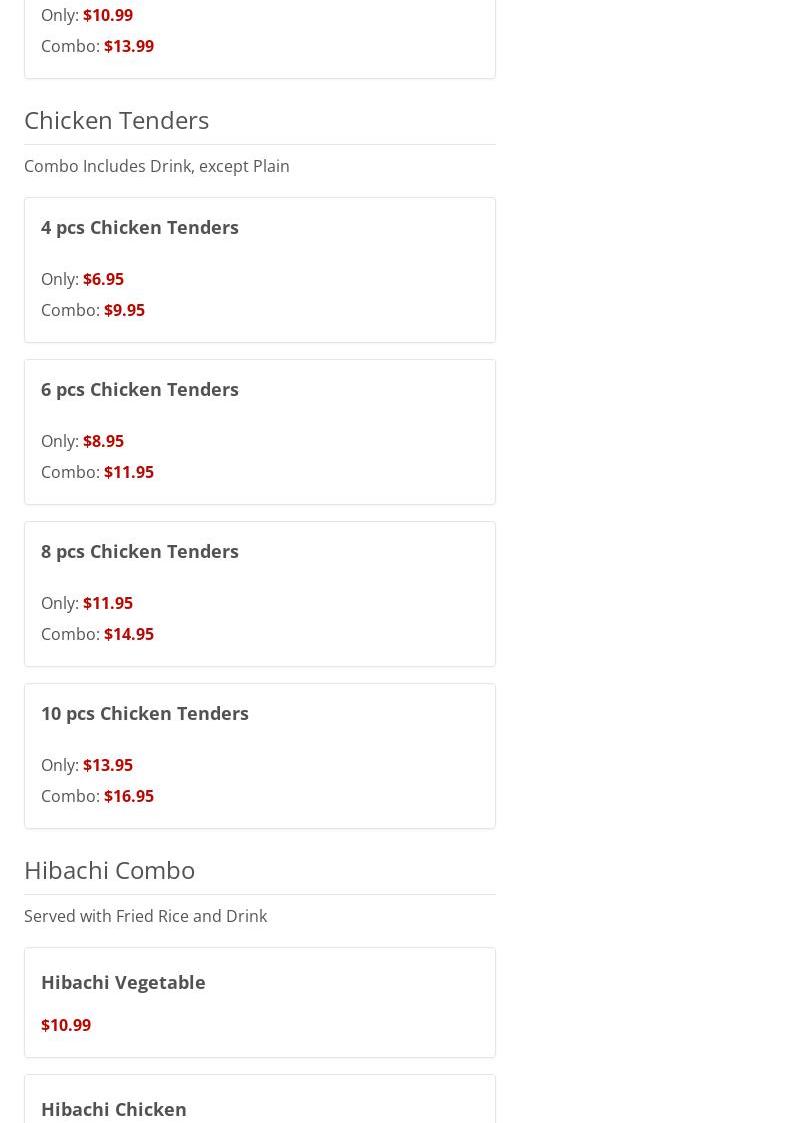Click the $8.95 Only price

coord(103,440)
